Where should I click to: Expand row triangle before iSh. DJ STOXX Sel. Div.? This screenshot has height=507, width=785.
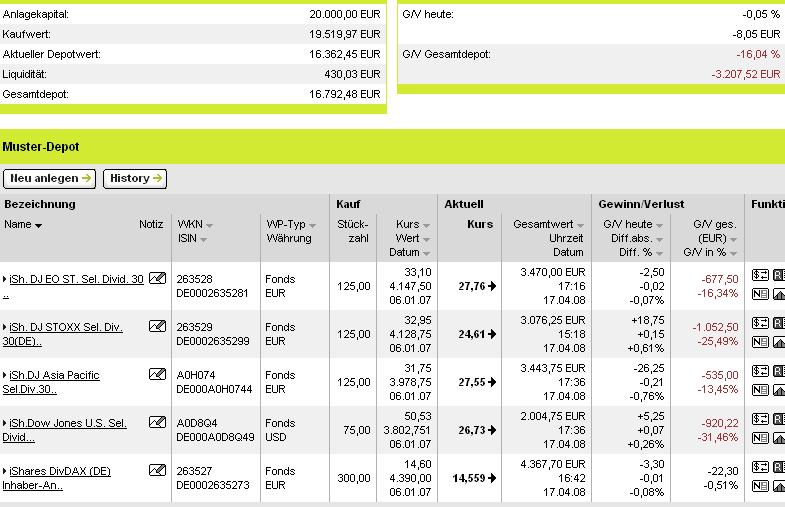tap(5, 327)
